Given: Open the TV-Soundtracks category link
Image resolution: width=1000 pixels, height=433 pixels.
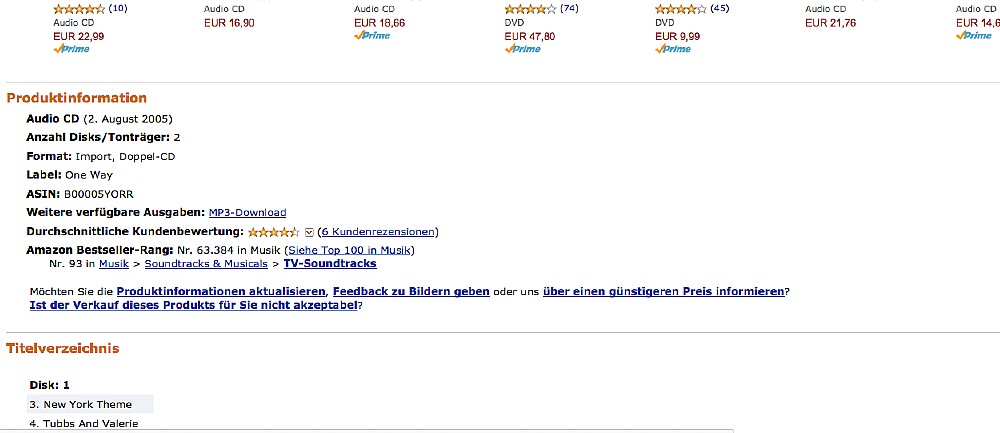Looking at the screenshot, I should coord(330,263).
